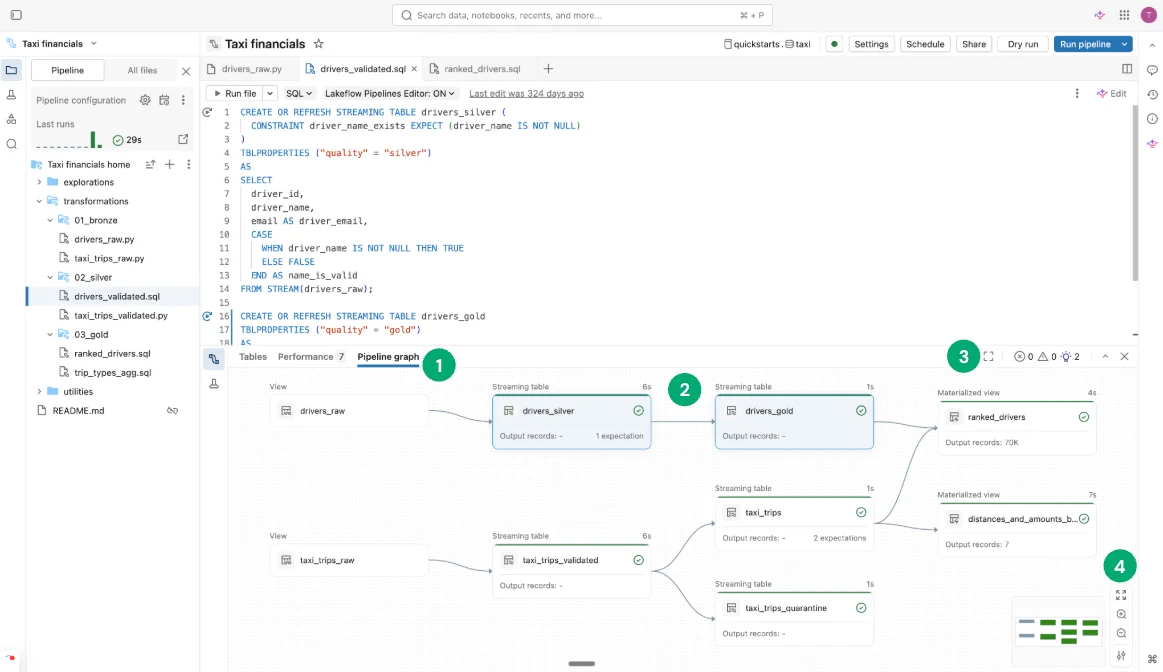Expand the pipeline graph to fullscreen

tap(989, 357)
